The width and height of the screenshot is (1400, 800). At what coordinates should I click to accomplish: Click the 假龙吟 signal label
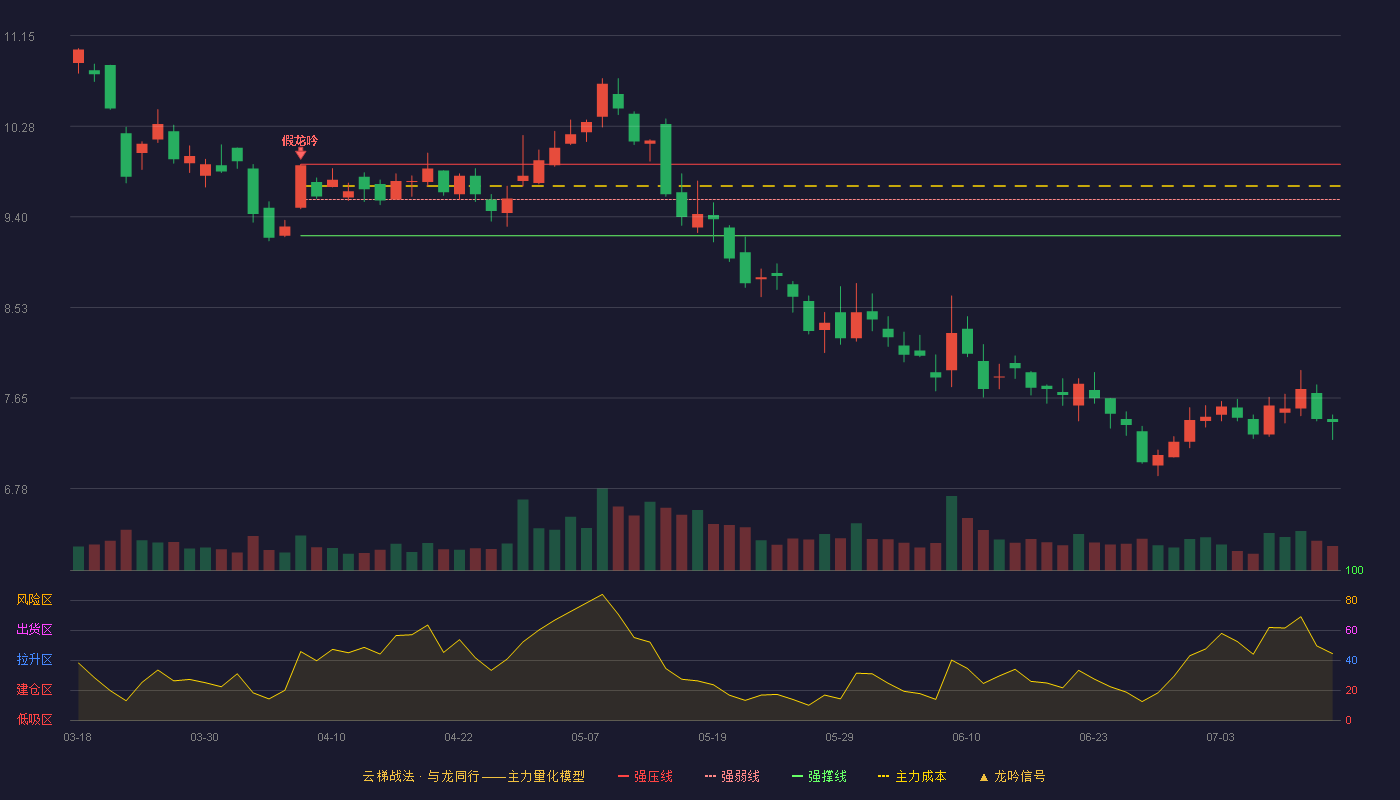click(x=300, y=141)
